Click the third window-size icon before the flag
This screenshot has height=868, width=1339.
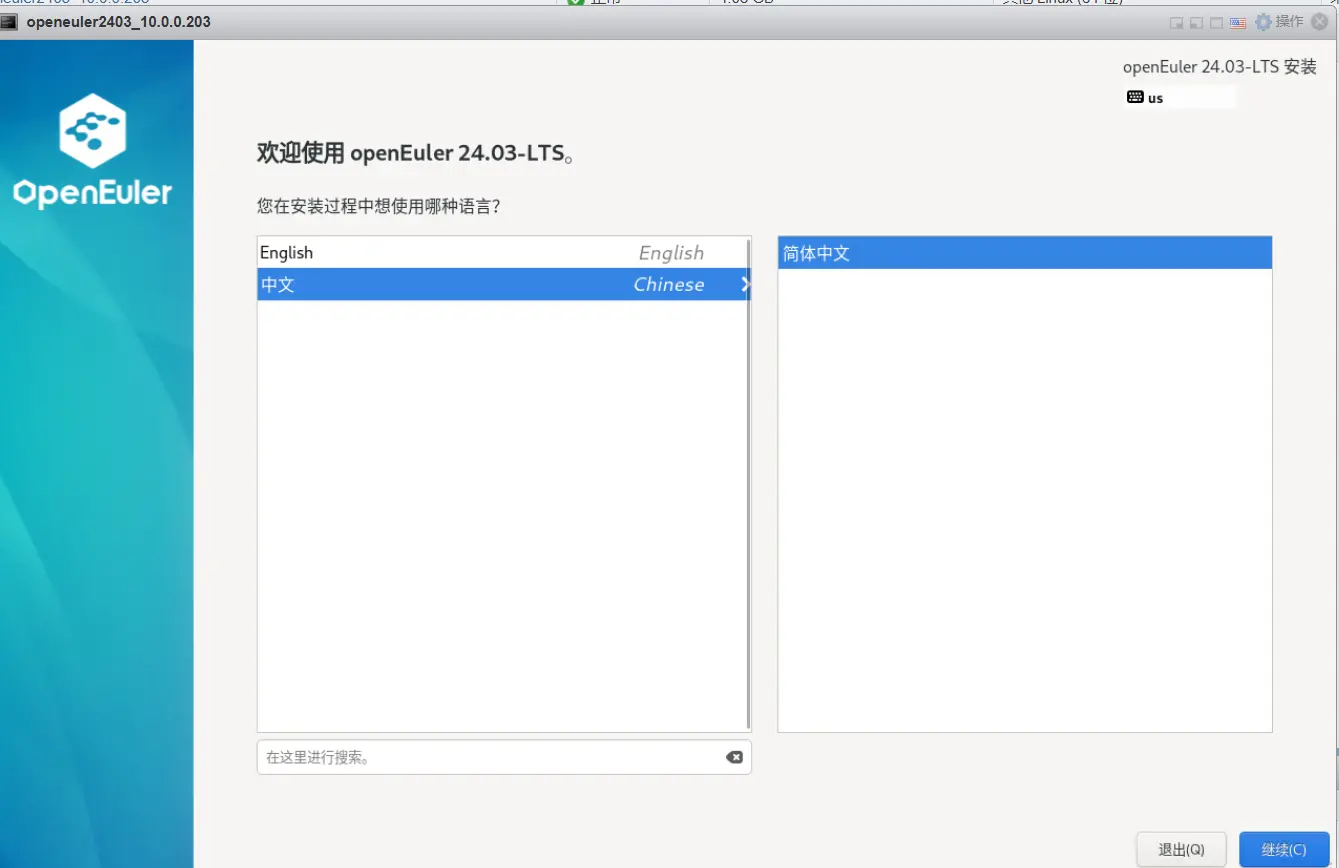coord(1216,22)
